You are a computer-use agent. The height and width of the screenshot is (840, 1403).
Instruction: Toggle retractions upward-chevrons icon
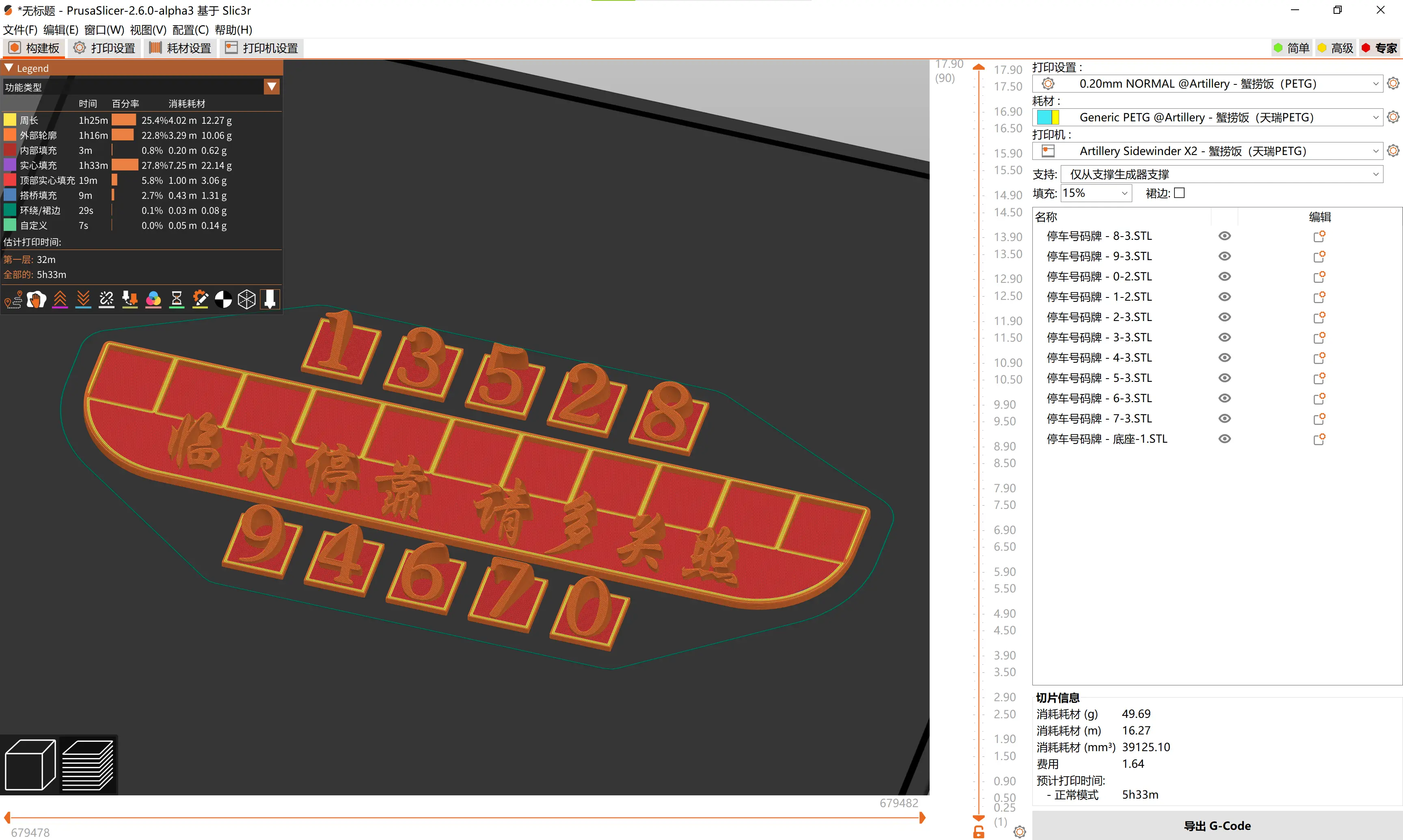(60, 299)
